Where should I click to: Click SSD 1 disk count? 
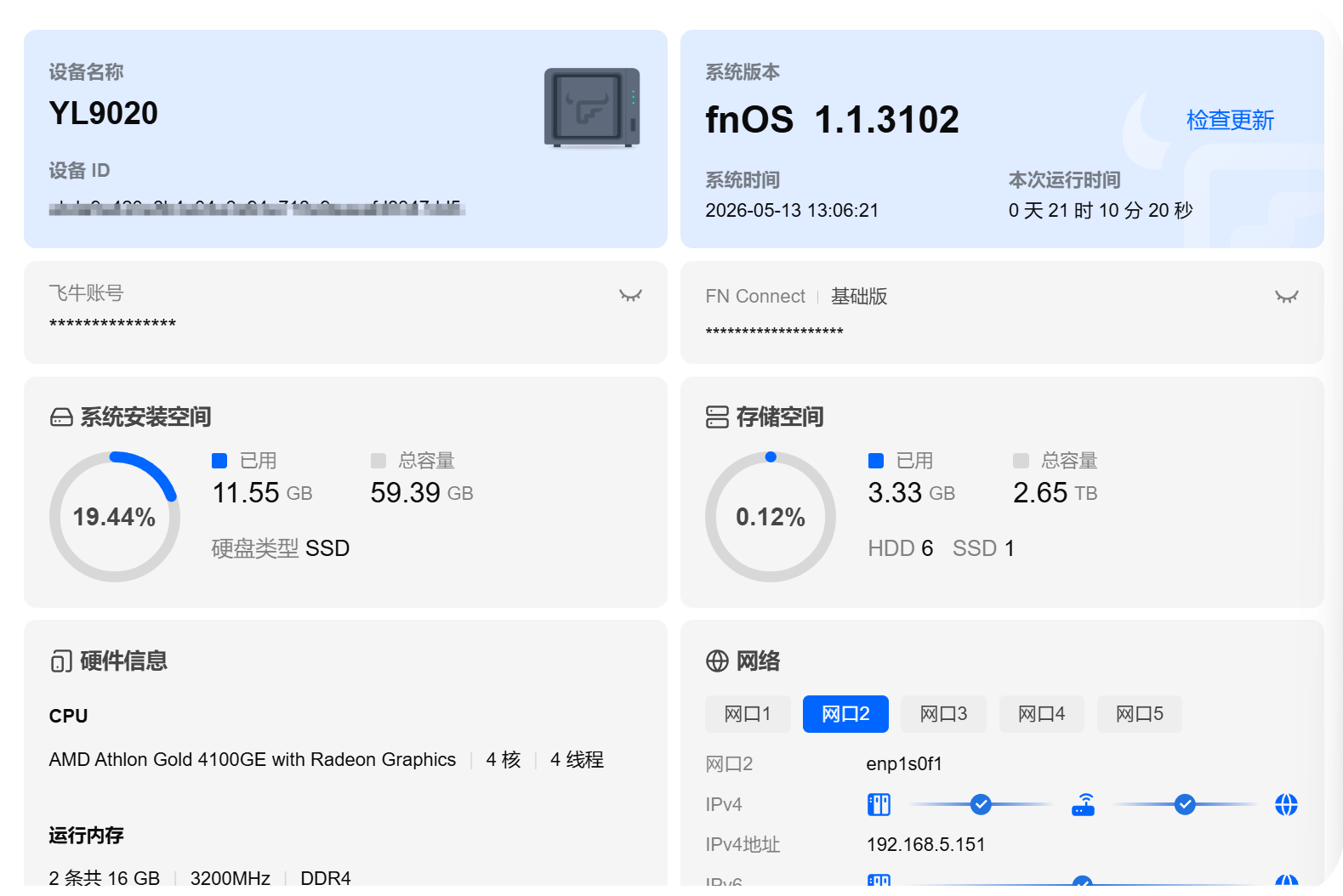click(983, 548)
